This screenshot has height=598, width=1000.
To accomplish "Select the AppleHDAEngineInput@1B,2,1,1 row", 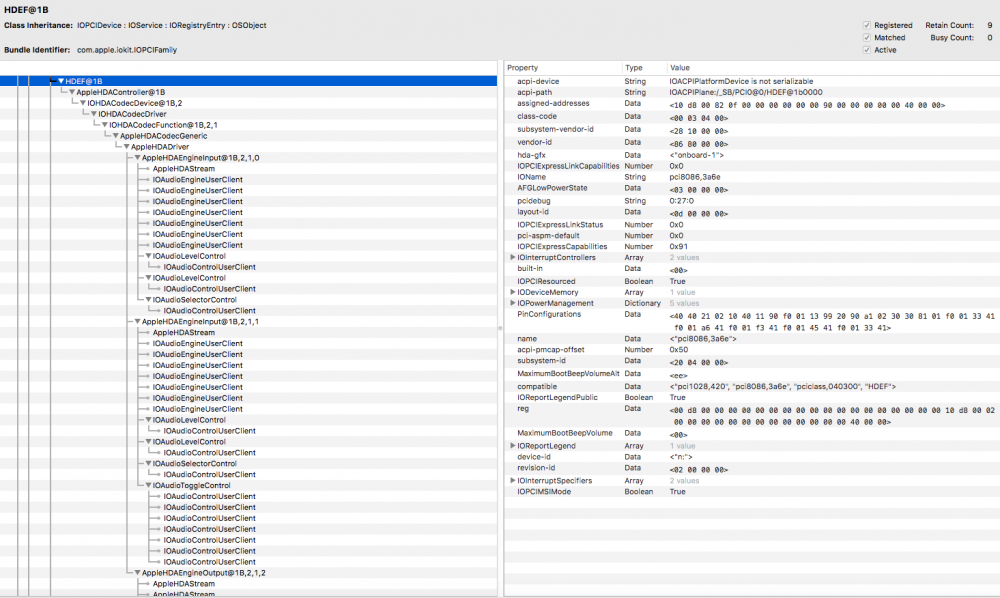I will [249, 321].
